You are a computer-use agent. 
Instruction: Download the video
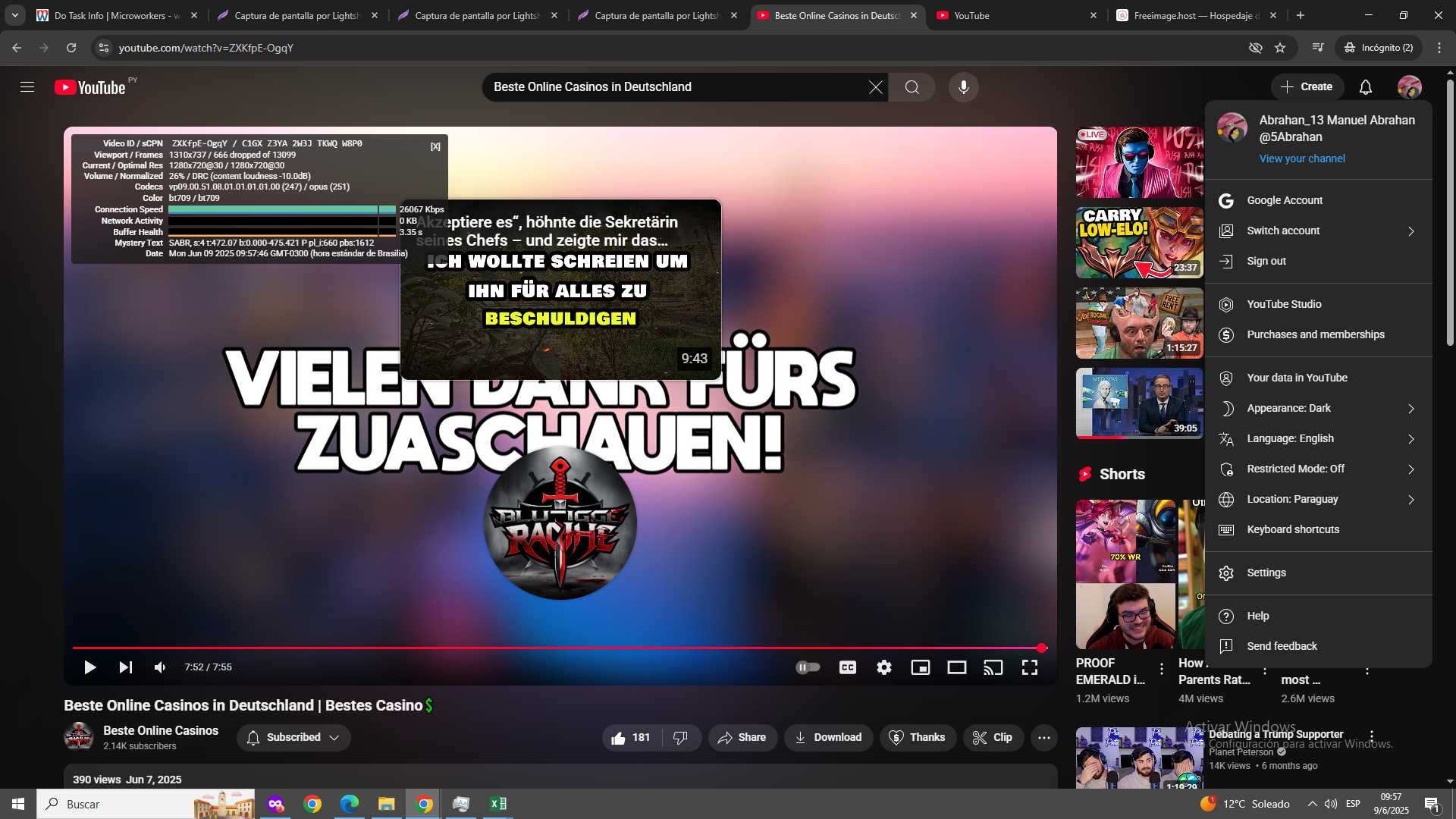(x=828, y=738)
